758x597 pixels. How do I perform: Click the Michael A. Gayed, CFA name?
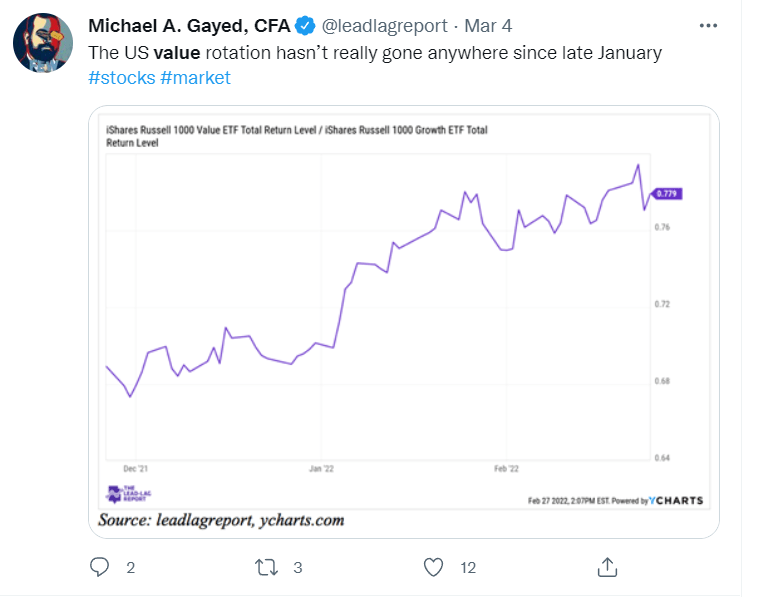[x=189, y=26]
